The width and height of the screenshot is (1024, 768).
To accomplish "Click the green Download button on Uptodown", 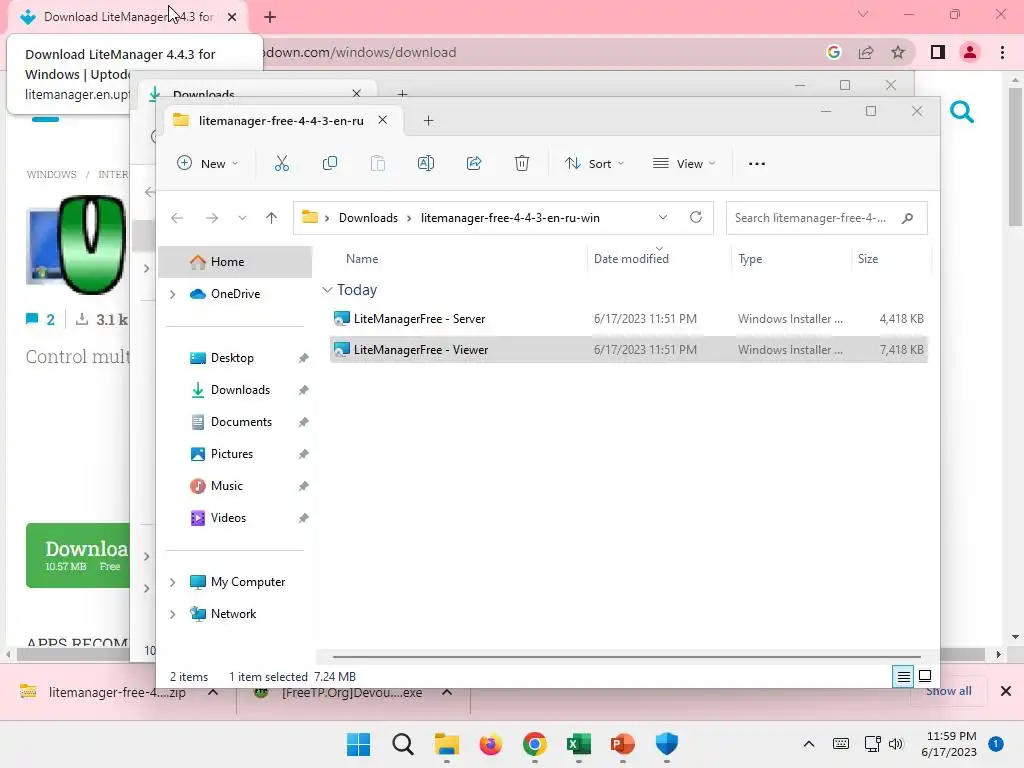I will [78, 556].
